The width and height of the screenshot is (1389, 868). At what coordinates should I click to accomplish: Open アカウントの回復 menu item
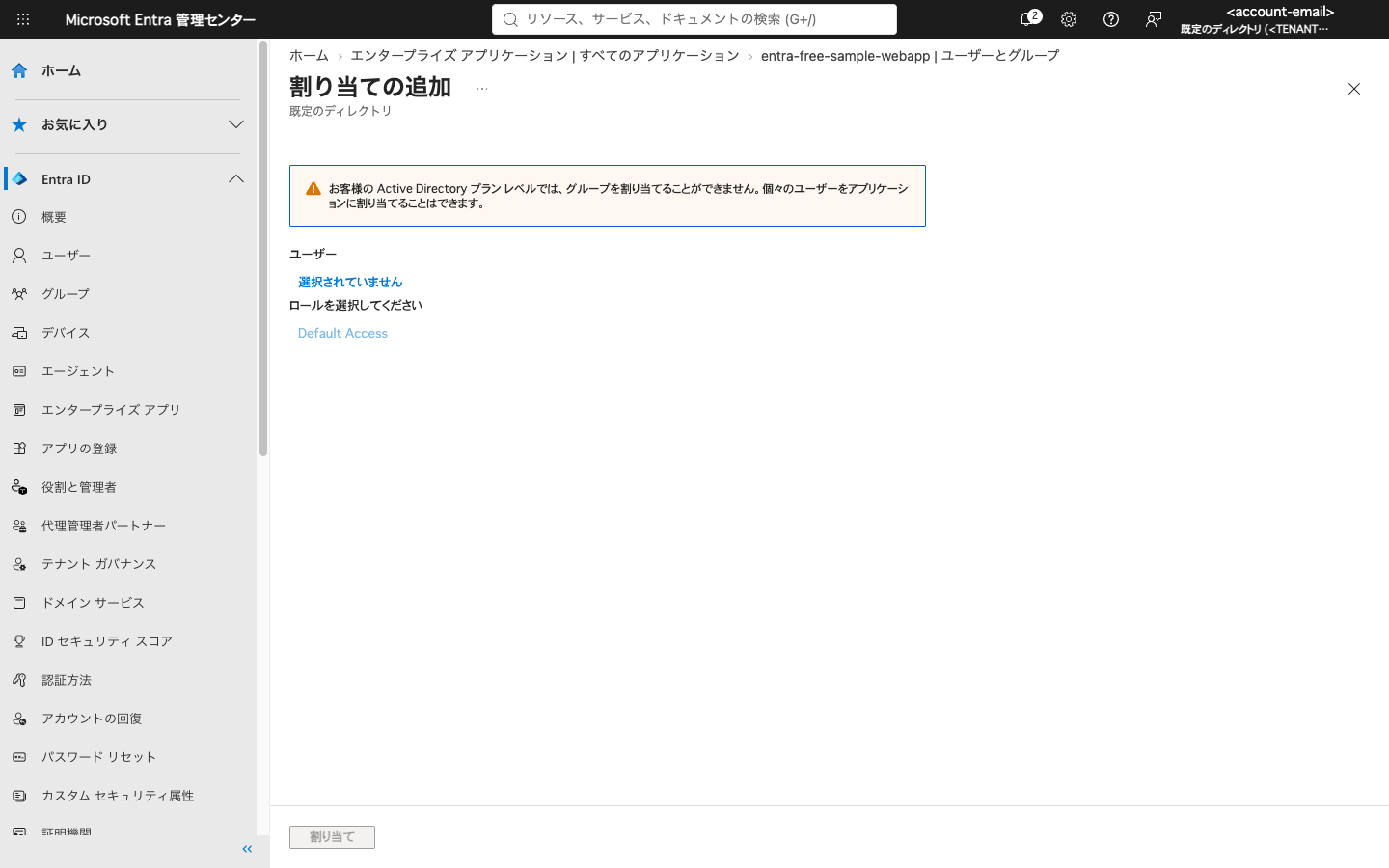pyautogui.click(x=92, y=719)
